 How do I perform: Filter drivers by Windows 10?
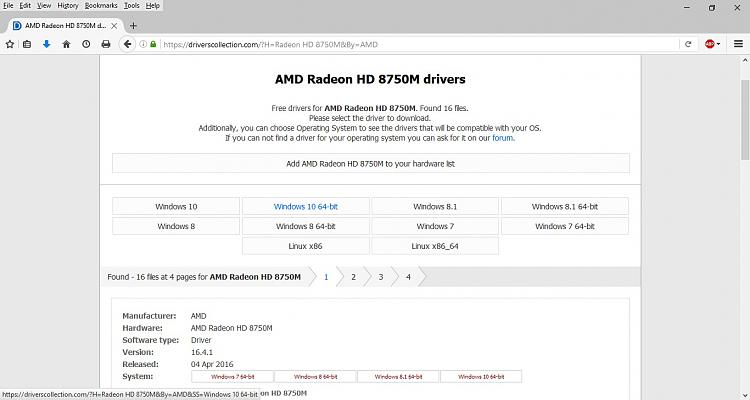point(176,207)
